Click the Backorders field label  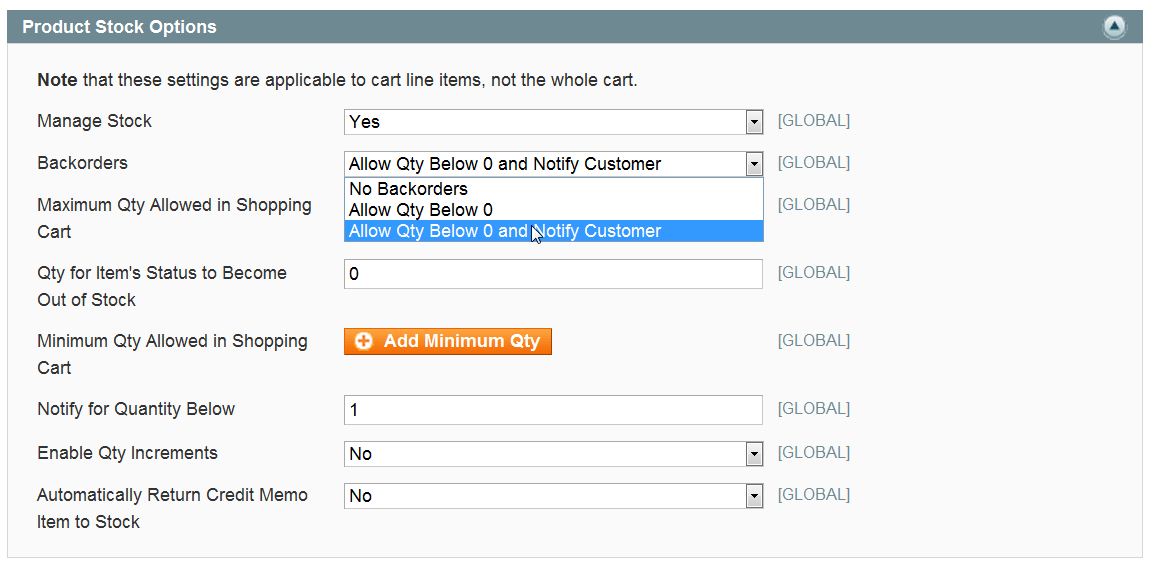(82, 163)
